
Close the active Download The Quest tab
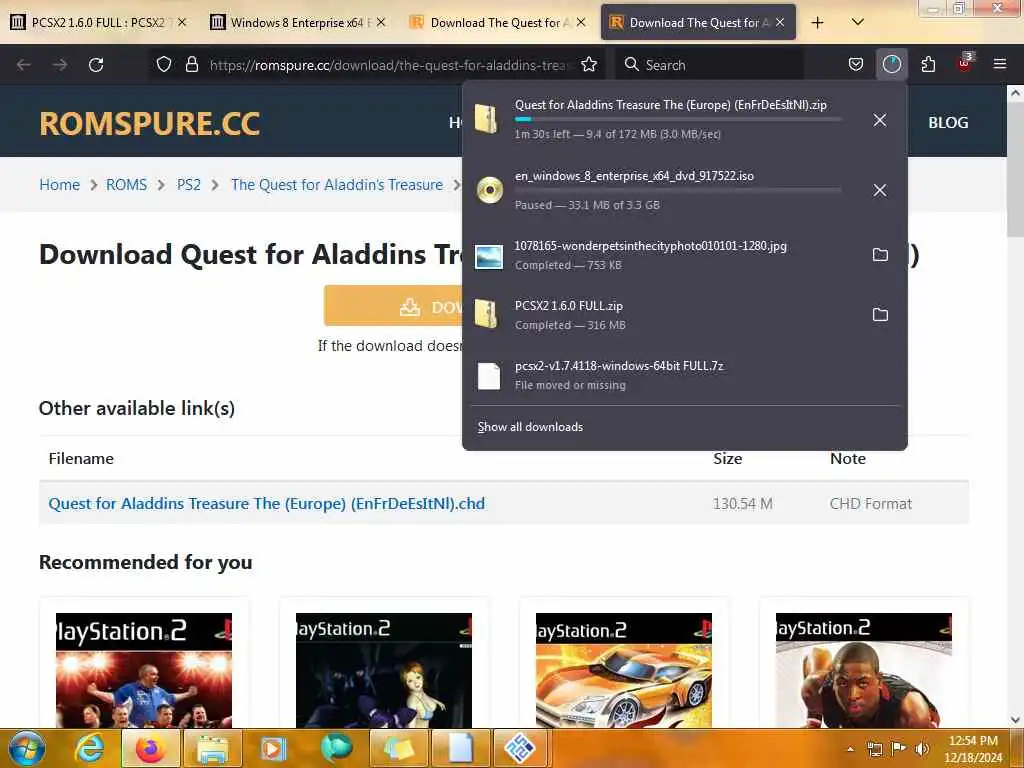[x=780, y=22]
